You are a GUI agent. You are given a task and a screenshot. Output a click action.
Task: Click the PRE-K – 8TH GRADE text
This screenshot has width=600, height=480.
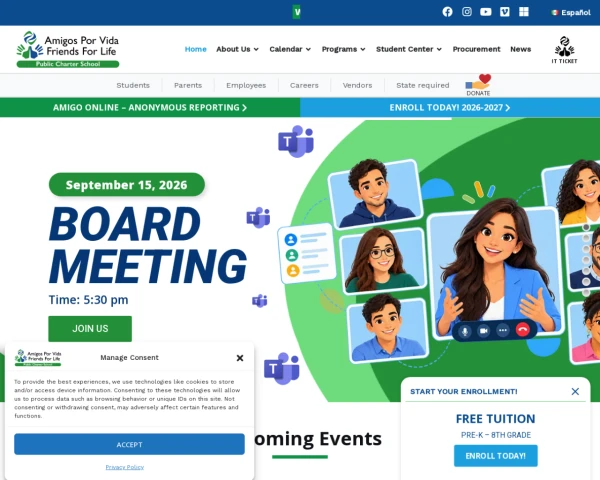(x=496, y=435)
